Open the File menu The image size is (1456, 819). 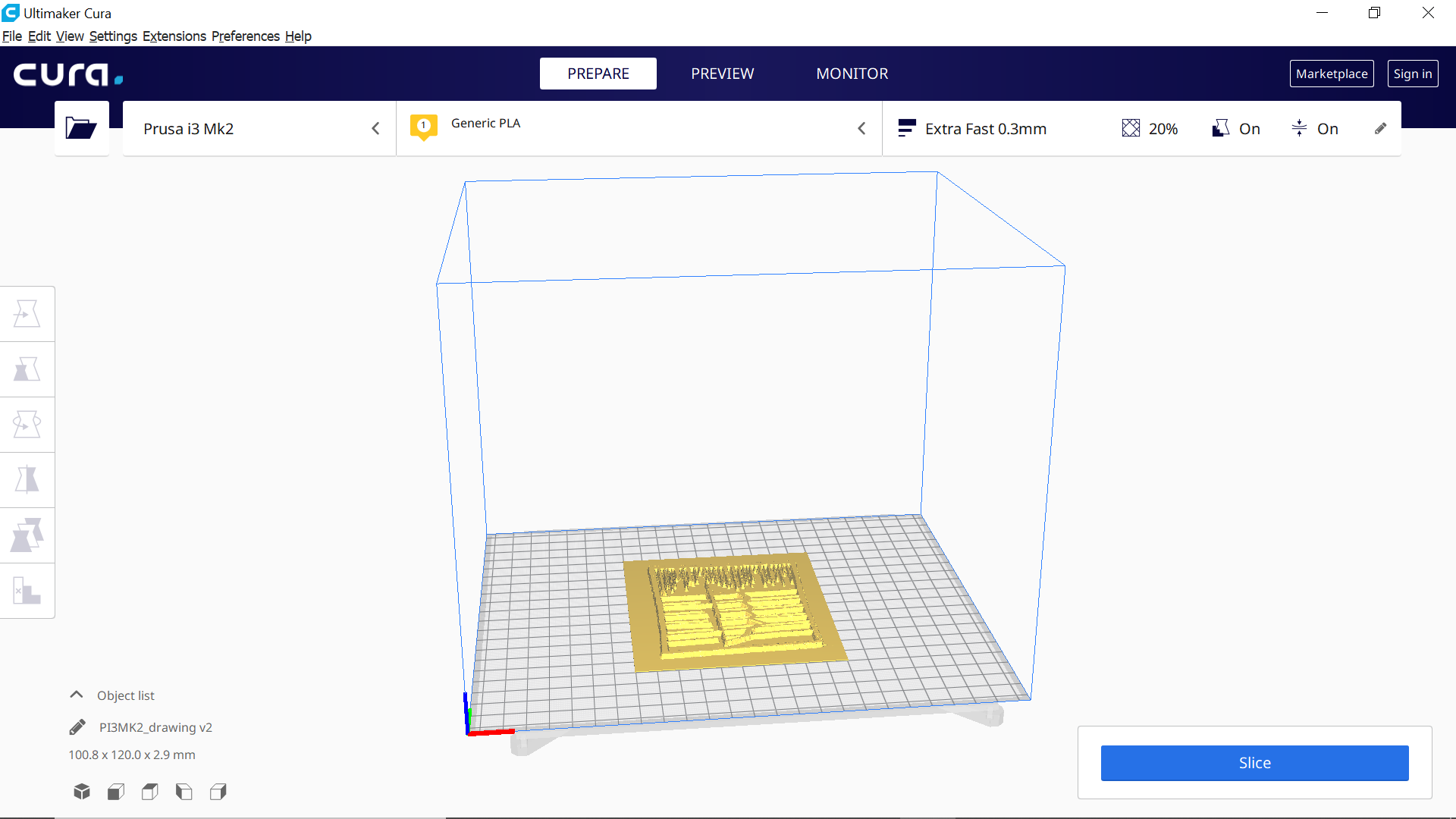click(12, 36)
